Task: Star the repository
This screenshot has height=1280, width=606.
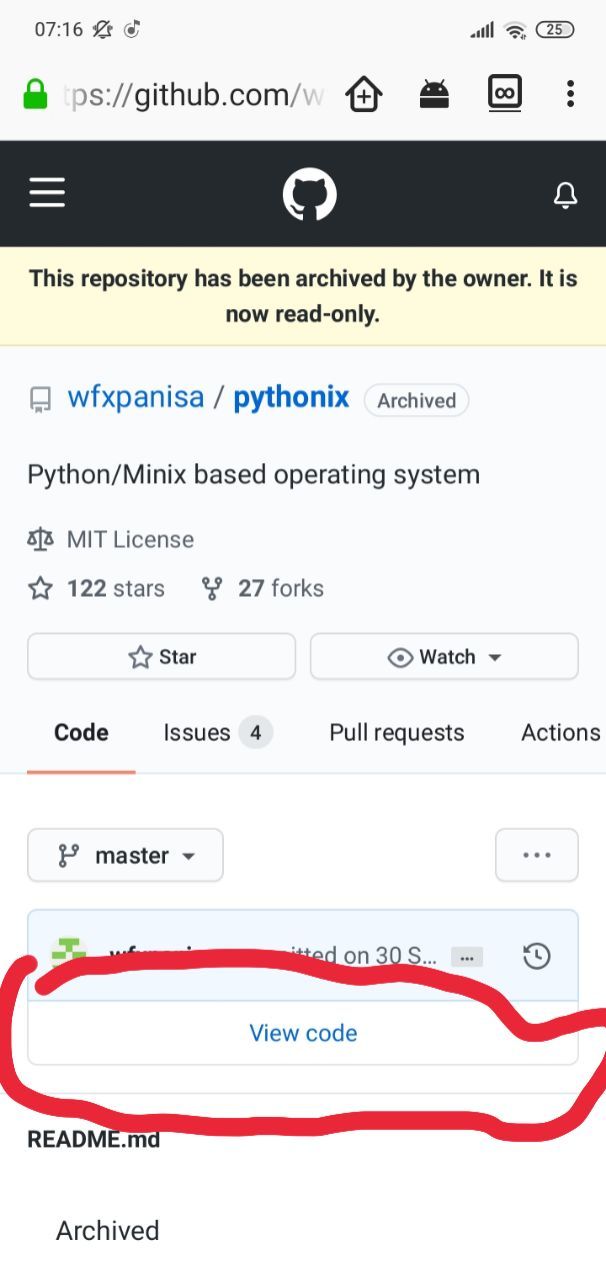Action: 162,657
